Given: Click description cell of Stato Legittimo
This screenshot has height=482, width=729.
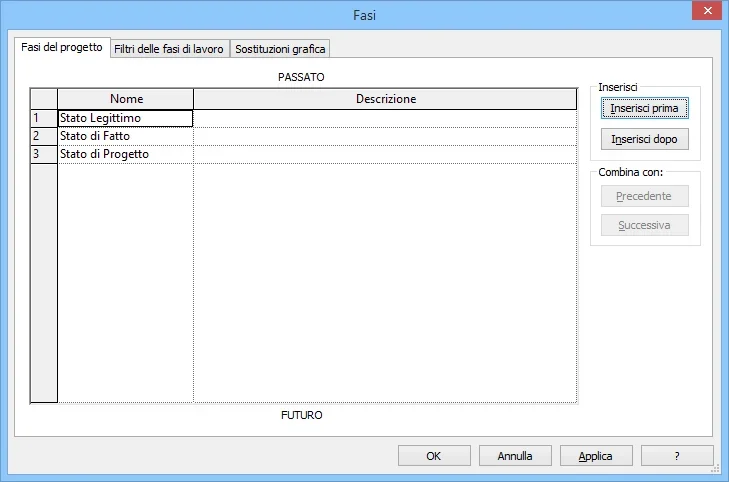Looking at the screenshot, I should [x=385, y=119].
